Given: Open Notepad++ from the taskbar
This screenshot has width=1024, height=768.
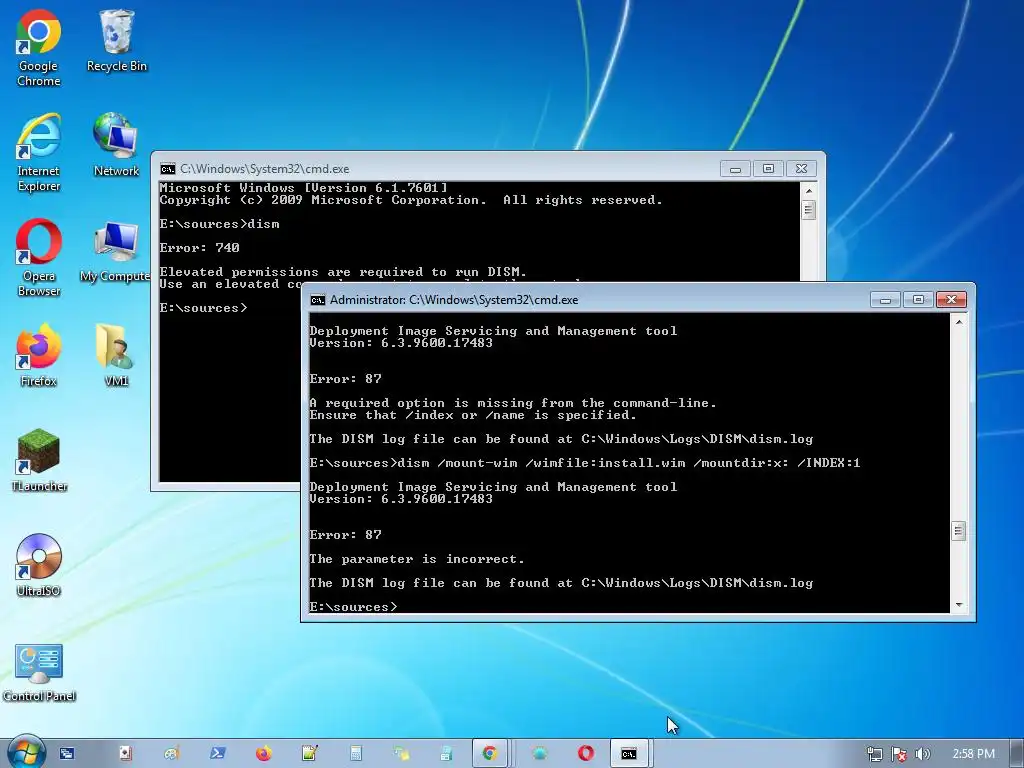Looking at the screenshot, I should [x=310, y=754].
